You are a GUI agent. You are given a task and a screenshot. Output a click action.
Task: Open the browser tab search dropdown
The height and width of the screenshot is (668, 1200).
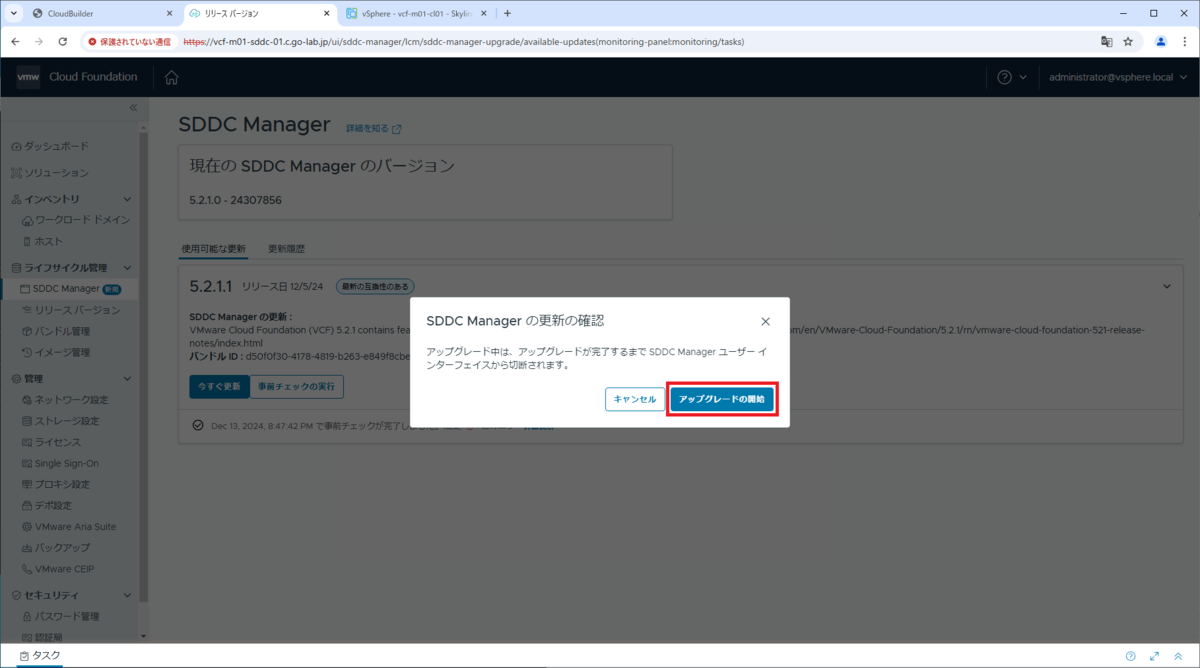(x=13, y=13)
